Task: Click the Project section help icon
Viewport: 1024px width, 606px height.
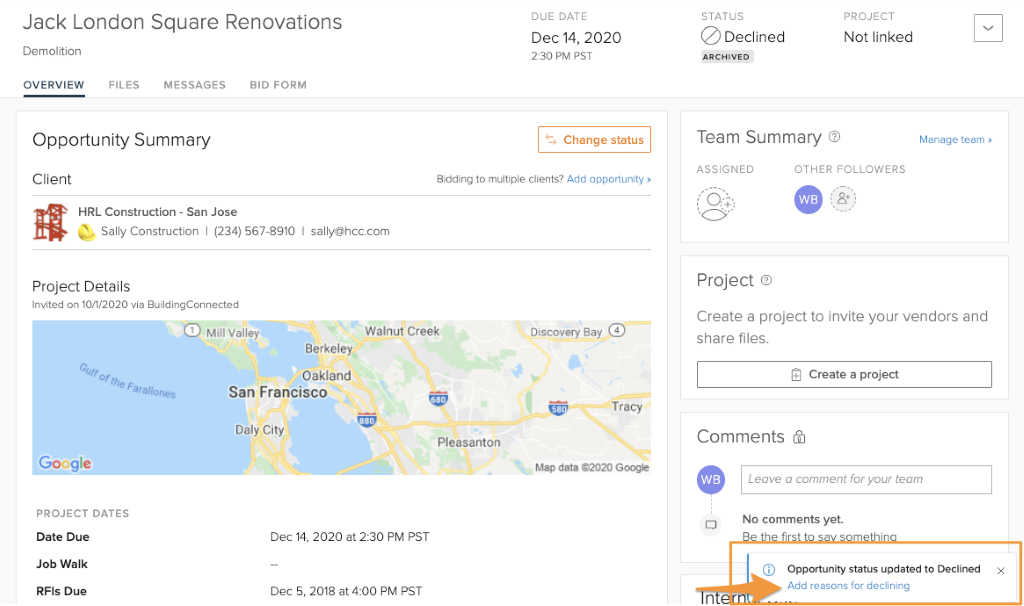Action: tap(767, 280)
